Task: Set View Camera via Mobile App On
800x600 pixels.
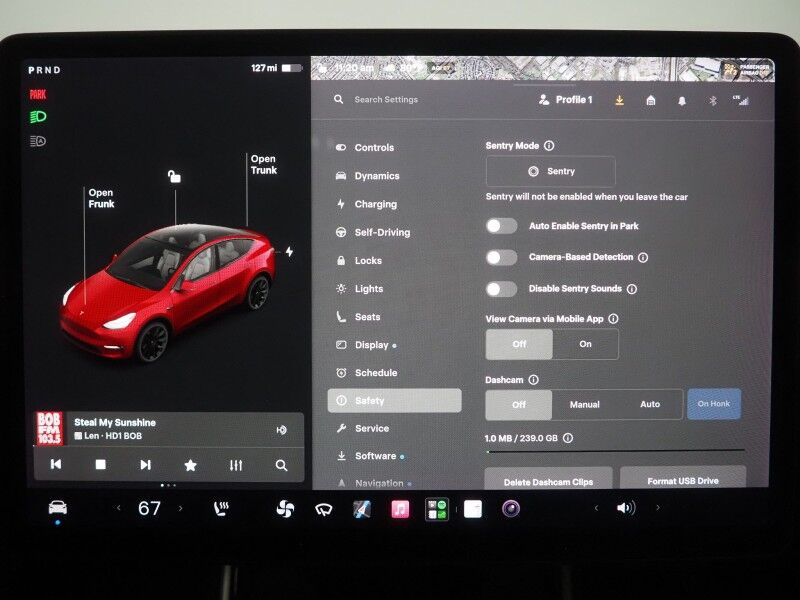Action: 585,344
